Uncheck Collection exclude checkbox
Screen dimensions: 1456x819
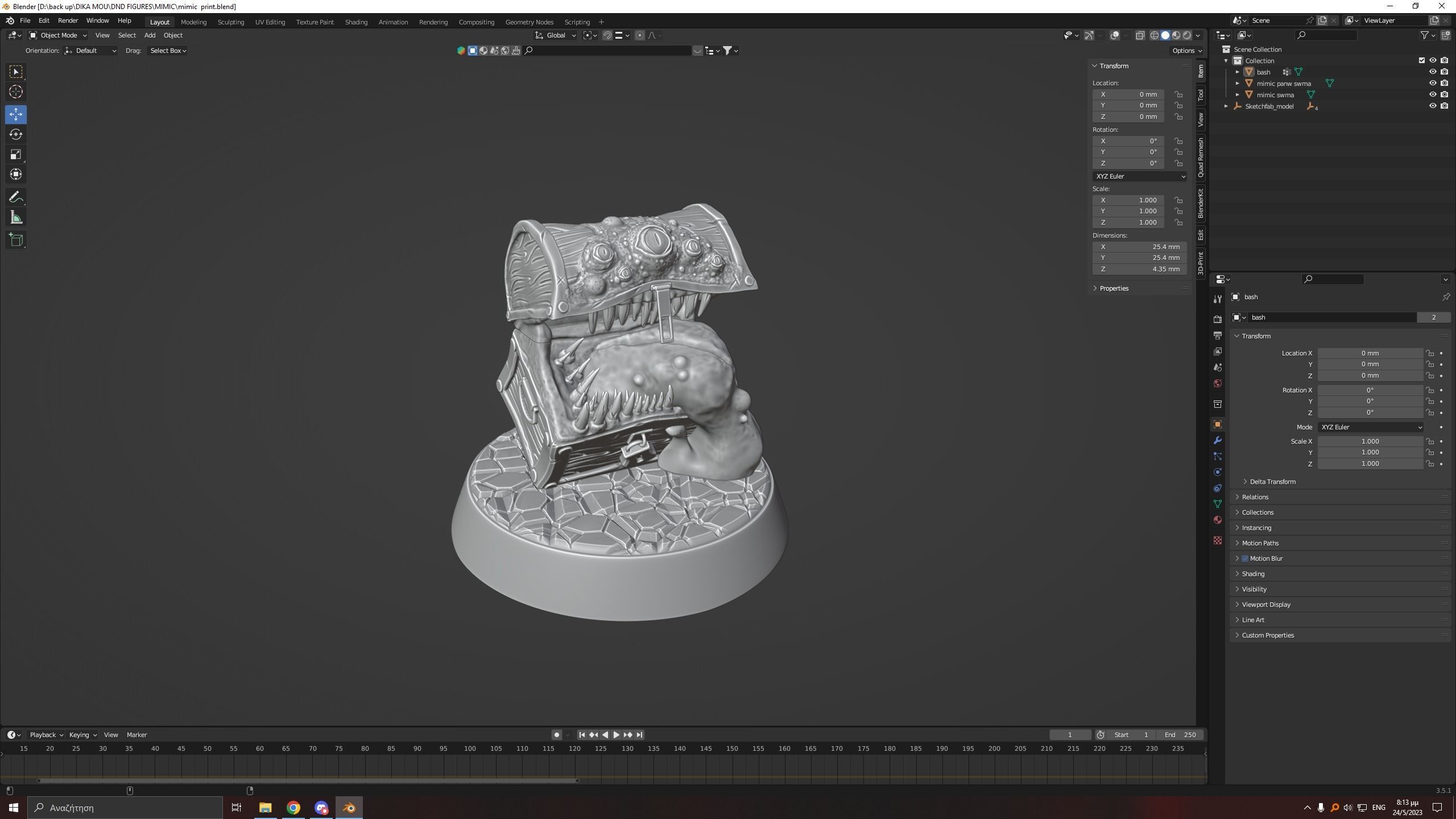[1422, 60]
